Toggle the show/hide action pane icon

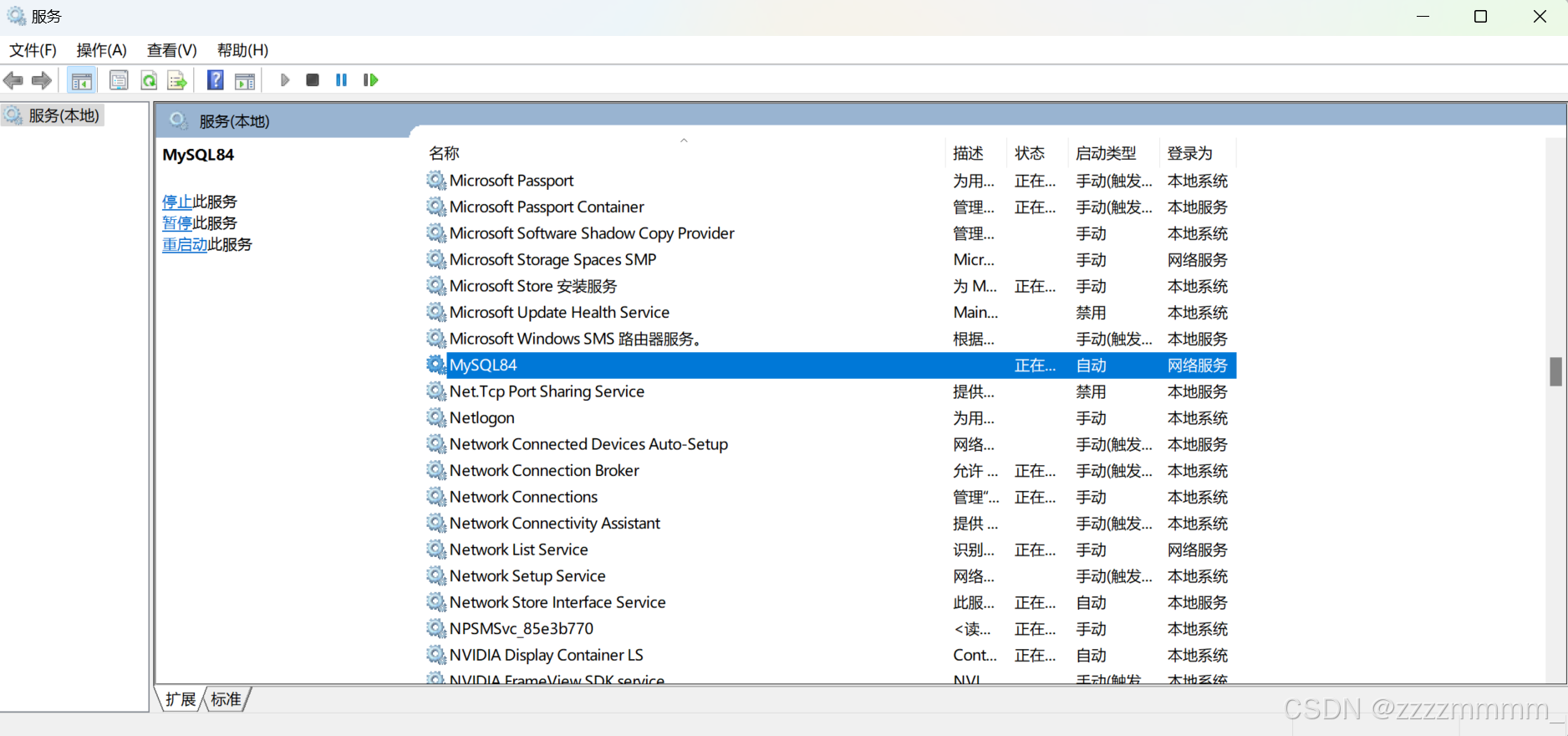(245, 80)
